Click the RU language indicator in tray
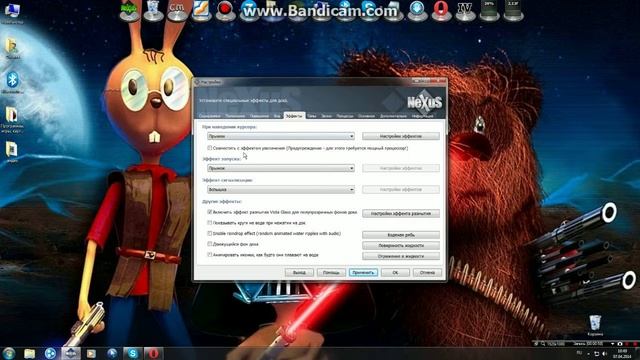This screenshot has width=640, height=360. point(579,353)
